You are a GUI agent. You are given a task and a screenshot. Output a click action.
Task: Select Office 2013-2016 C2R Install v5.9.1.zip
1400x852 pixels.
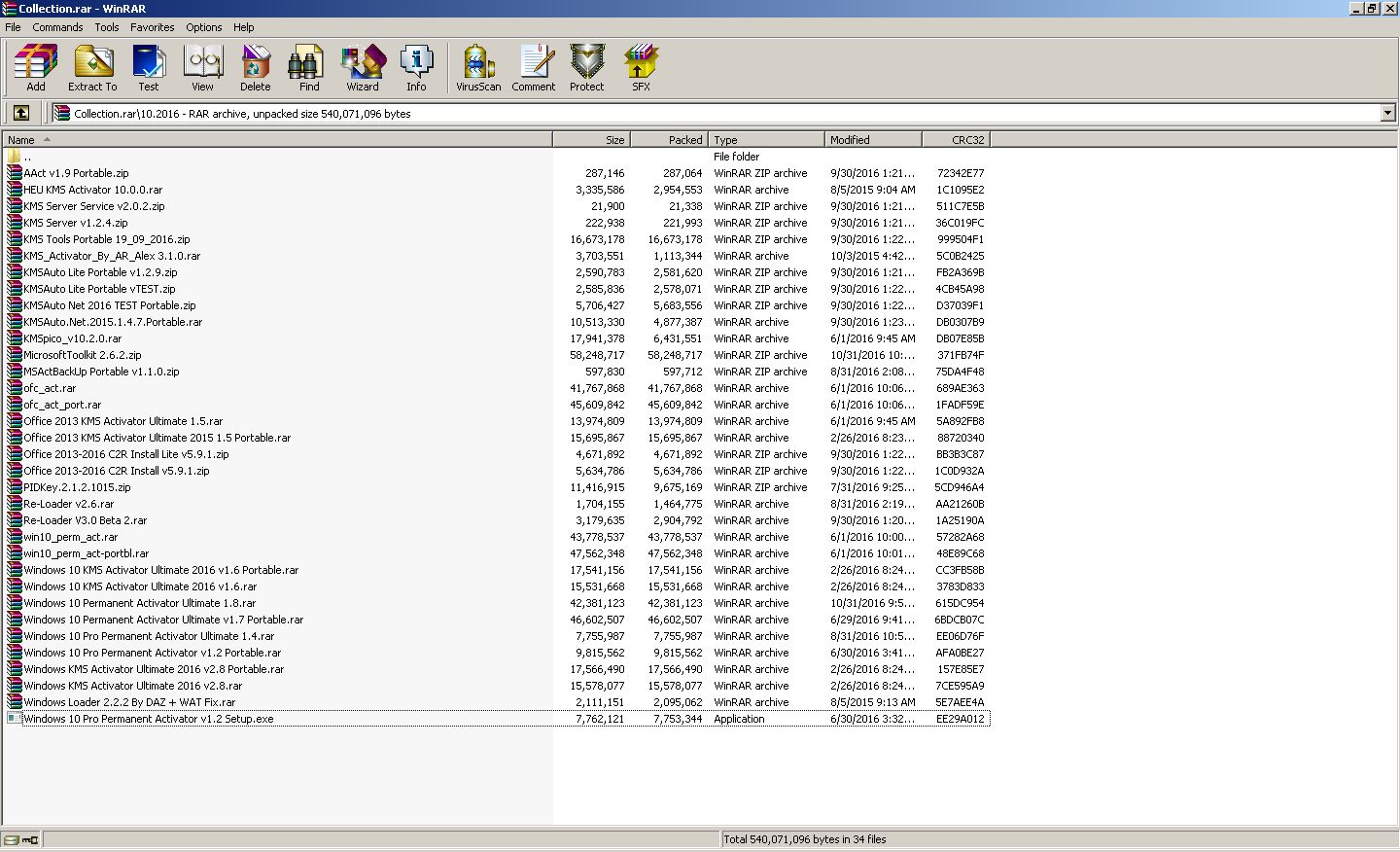tap(117, 471)
